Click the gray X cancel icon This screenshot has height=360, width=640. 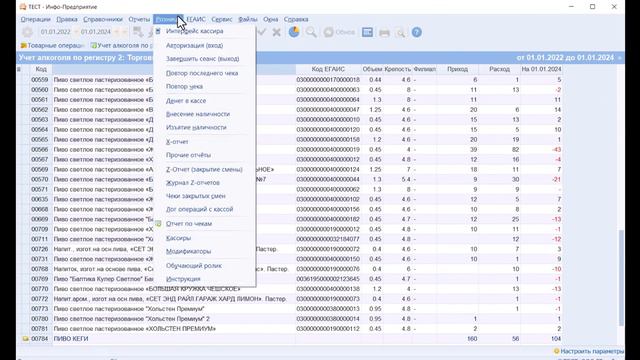[x=276, y=32]
